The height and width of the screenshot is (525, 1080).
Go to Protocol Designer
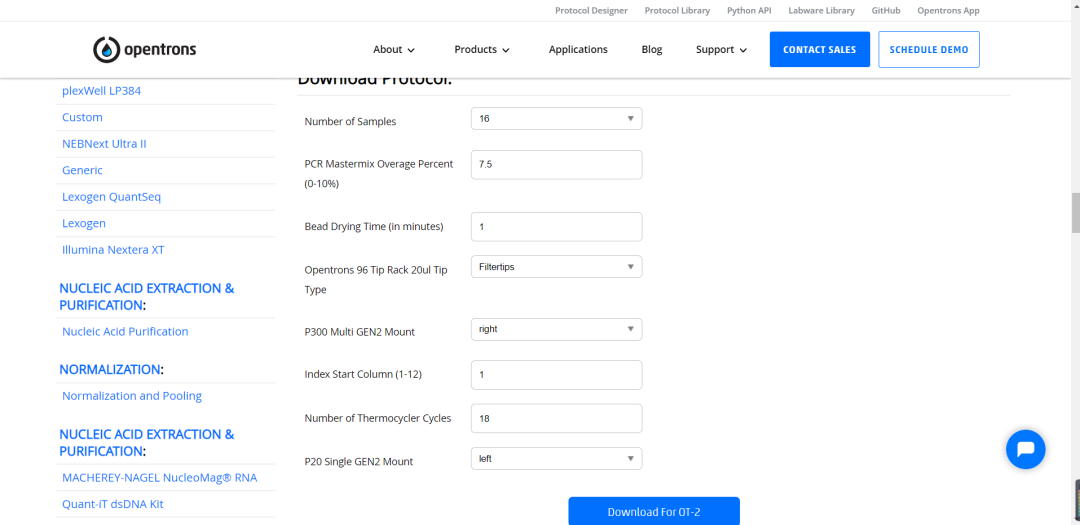[x=592, y=10]
